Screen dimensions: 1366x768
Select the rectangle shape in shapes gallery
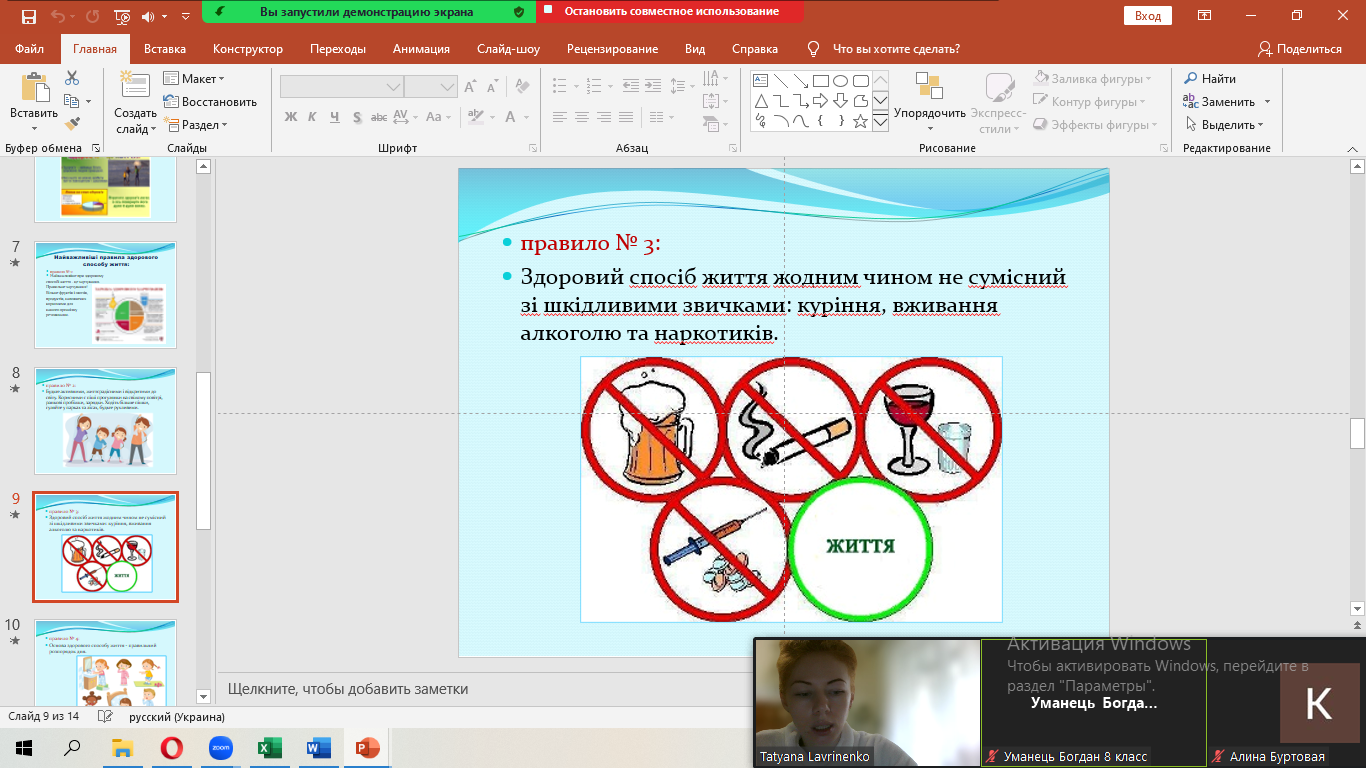point(820,81)
